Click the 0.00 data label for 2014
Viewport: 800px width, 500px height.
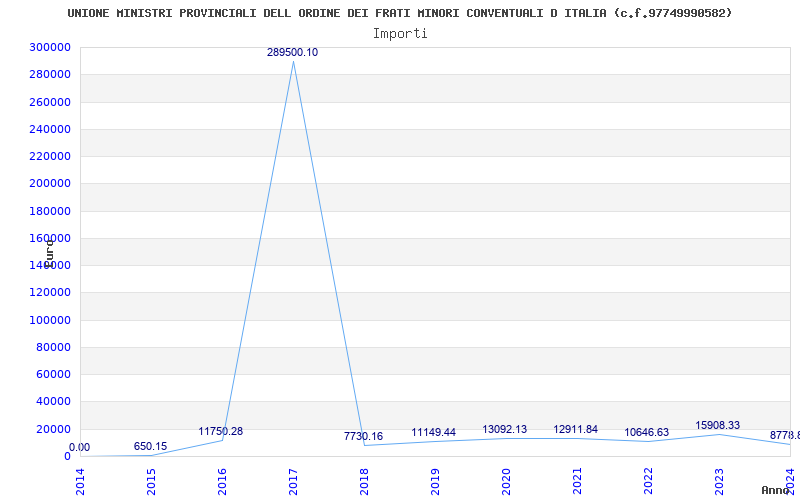tap(80, 448)
